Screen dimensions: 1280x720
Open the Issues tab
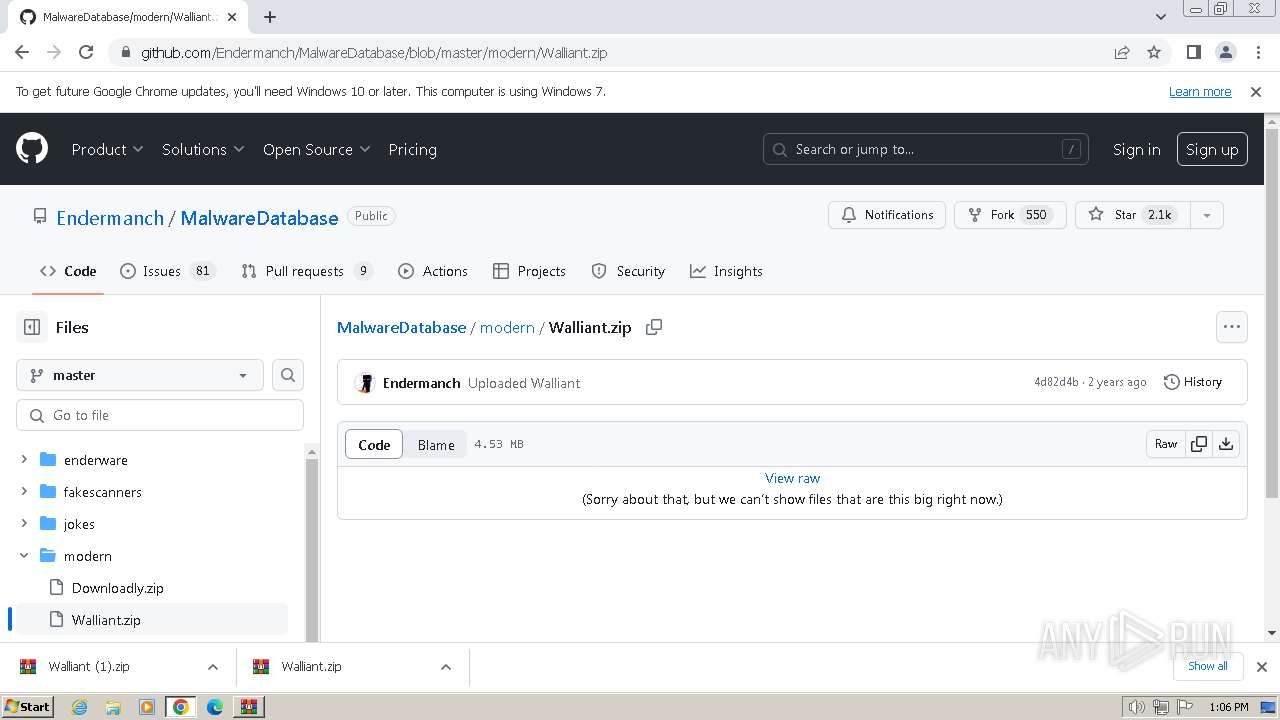click(x=162, y=271)
